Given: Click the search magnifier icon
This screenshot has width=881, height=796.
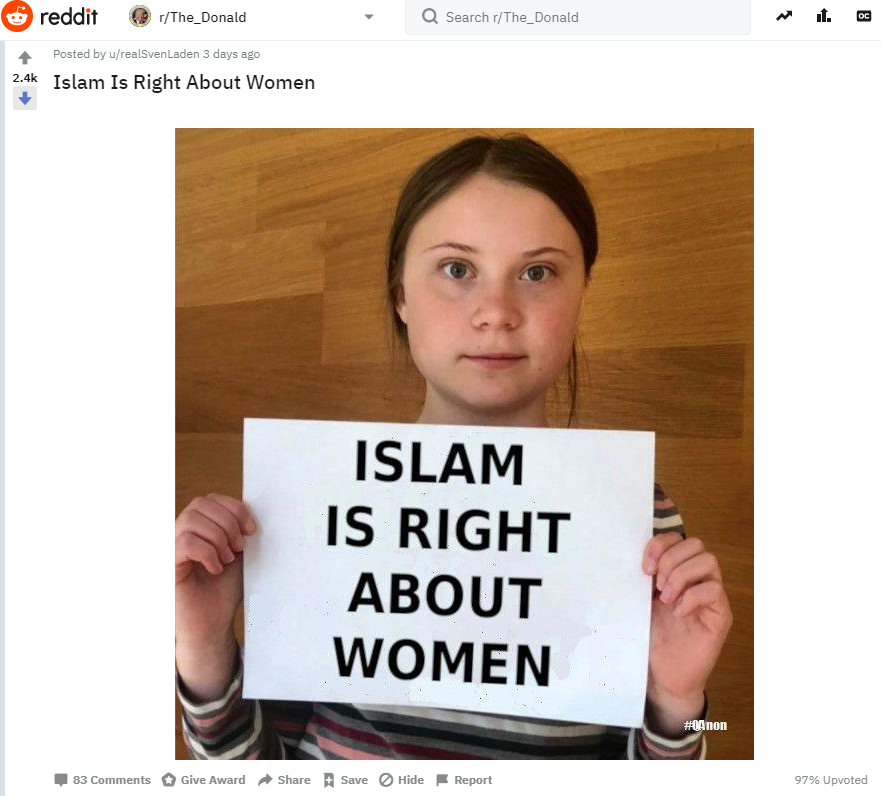Looking at the screenshot, I should (430, 17).
